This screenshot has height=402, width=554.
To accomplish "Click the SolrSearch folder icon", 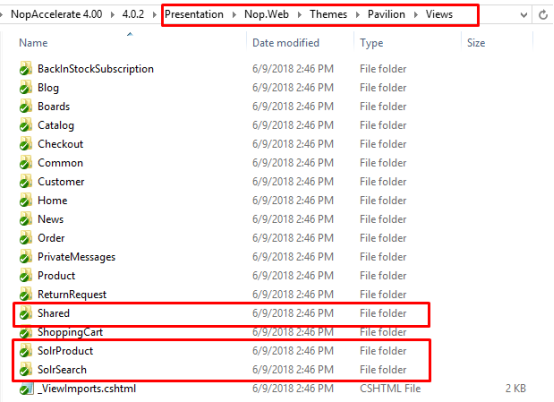I will (x=25, y=370).
